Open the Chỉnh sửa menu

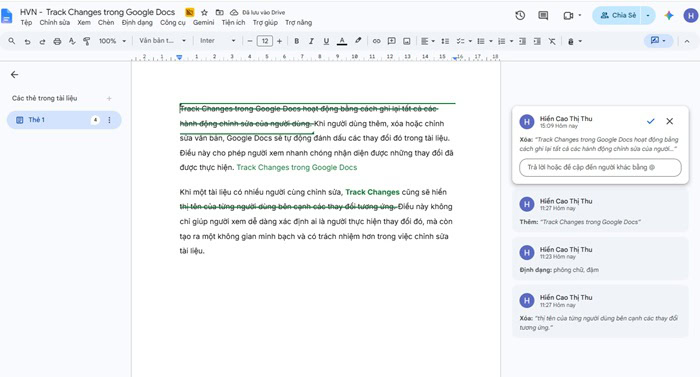click(x=54, y=23)
